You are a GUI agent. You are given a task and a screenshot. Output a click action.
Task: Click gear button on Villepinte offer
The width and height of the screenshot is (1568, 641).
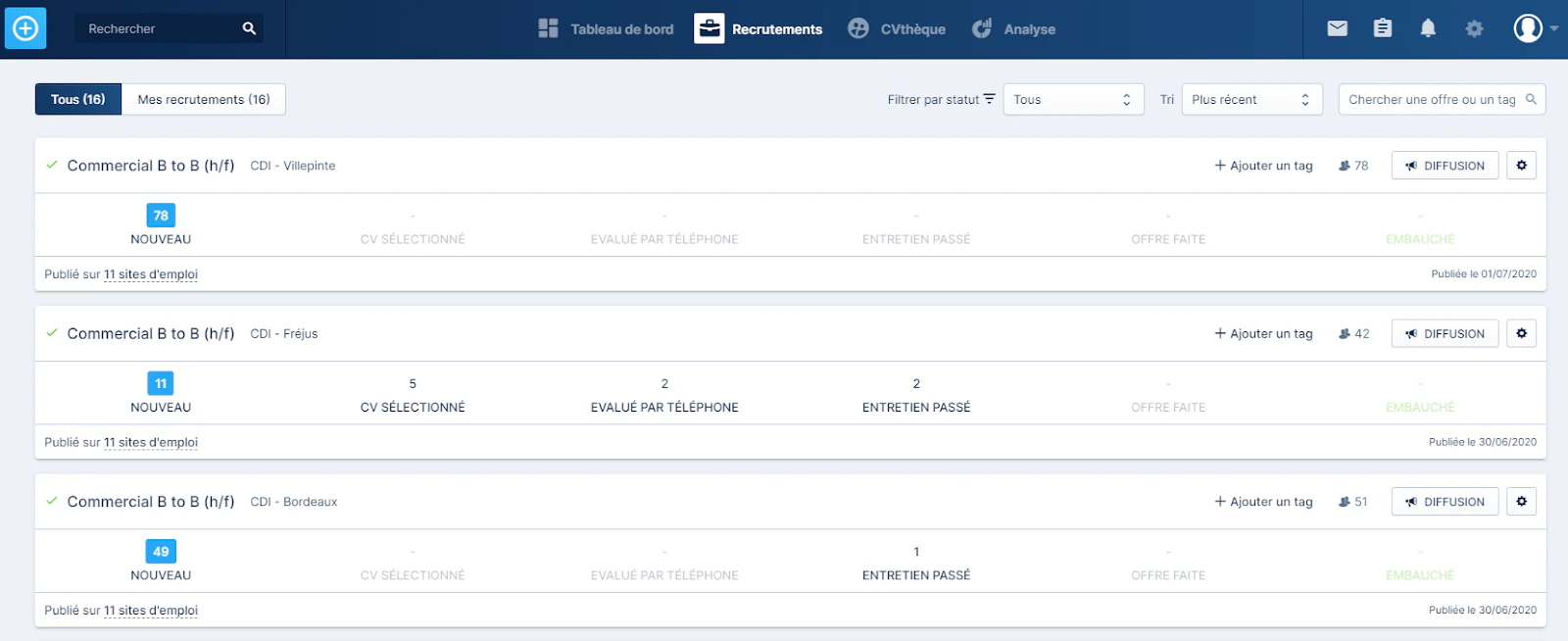click(1521, 166)
